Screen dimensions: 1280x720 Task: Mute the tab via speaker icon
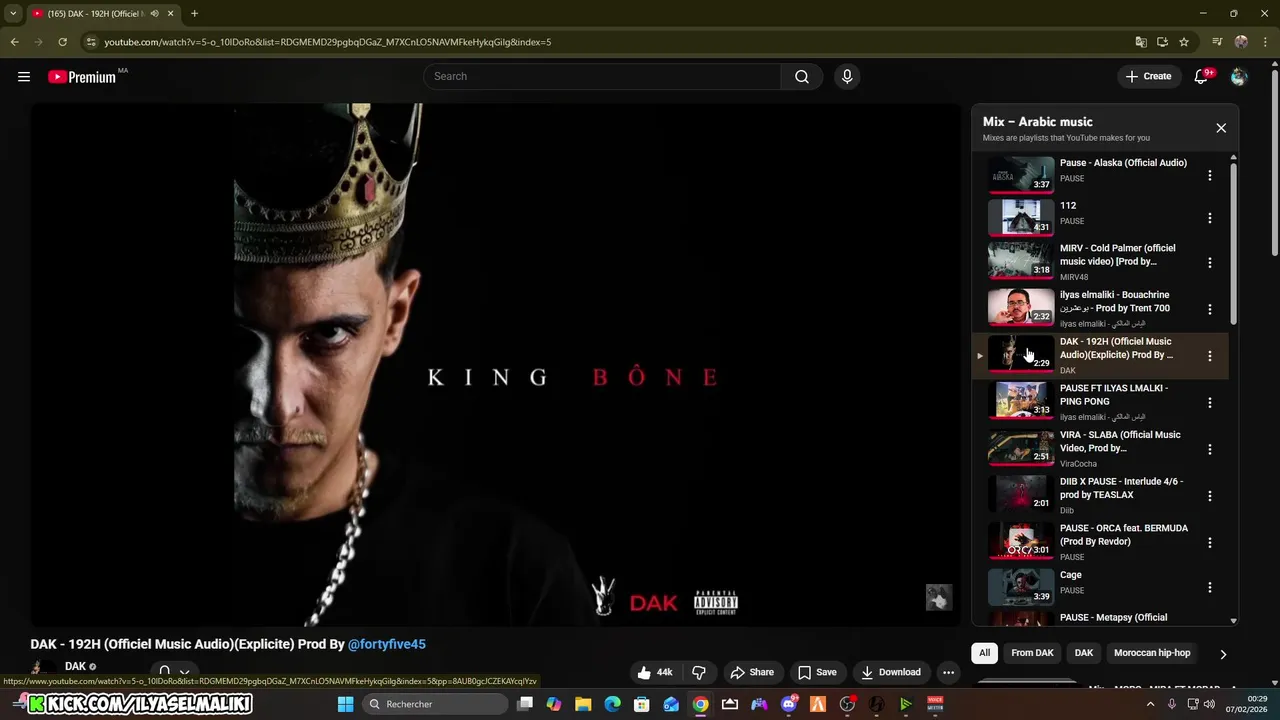point(155,14)
